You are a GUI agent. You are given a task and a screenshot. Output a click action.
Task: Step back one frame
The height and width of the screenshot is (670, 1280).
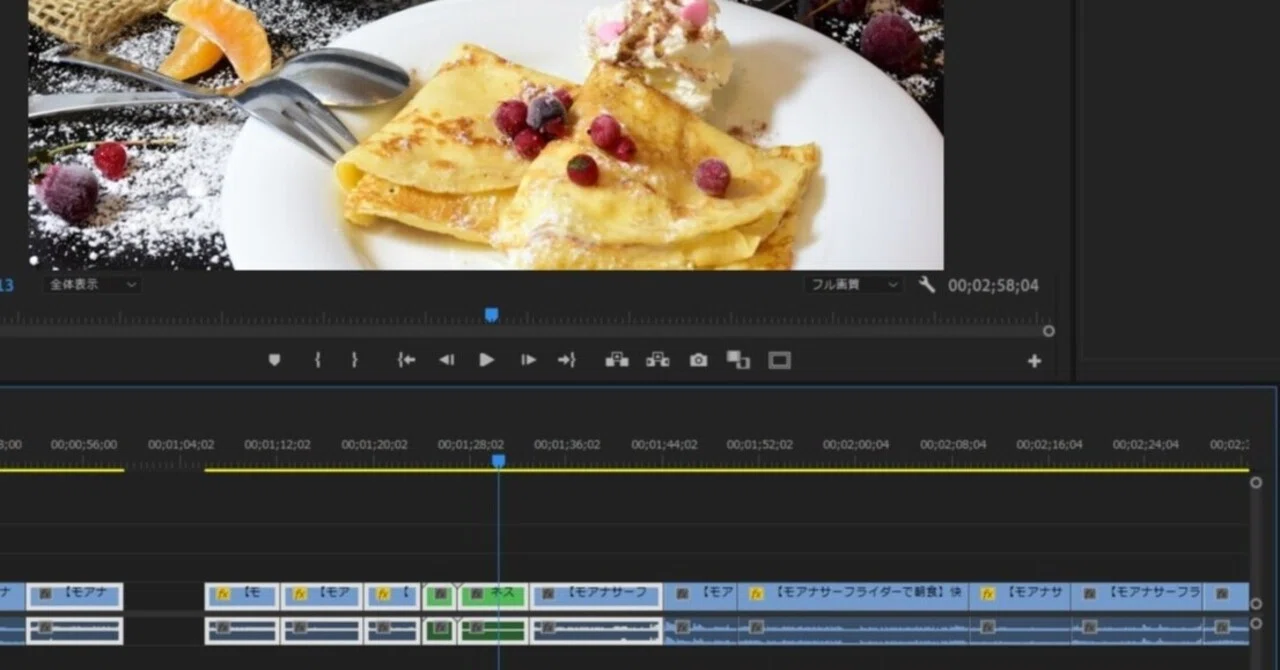click(x=447, y=360)
